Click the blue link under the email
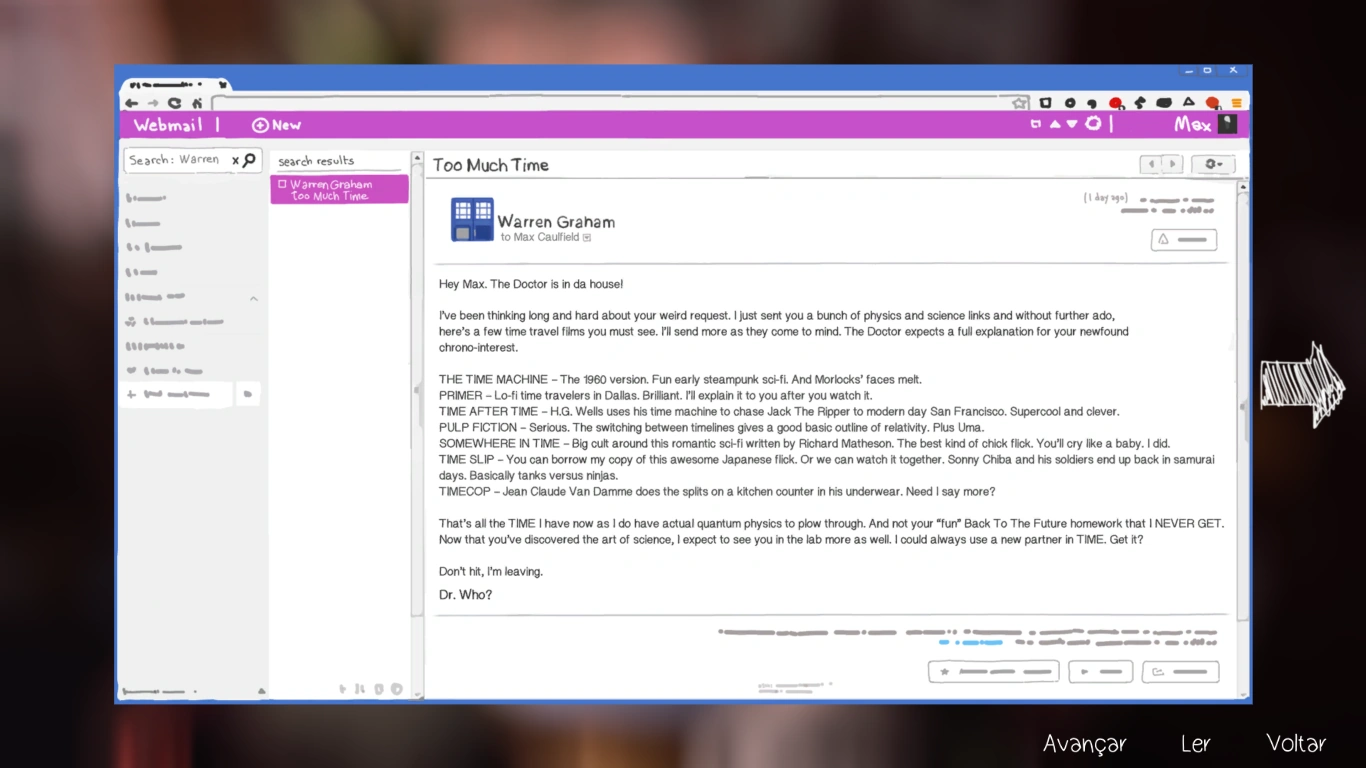Image resolution: width=1366 pixels, height=768 pixels. pos(971,643)
